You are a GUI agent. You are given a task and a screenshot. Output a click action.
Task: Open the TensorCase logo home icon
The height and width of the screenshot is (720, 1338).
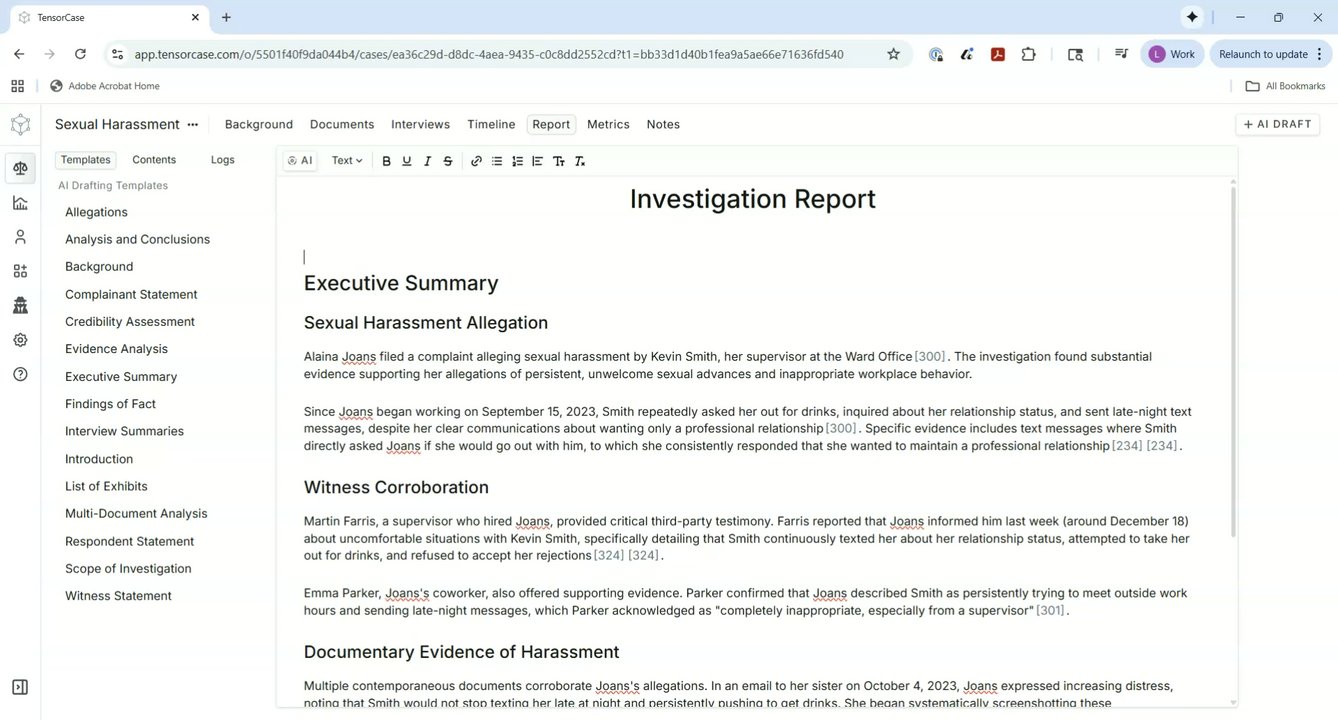(x=20, y=125)
